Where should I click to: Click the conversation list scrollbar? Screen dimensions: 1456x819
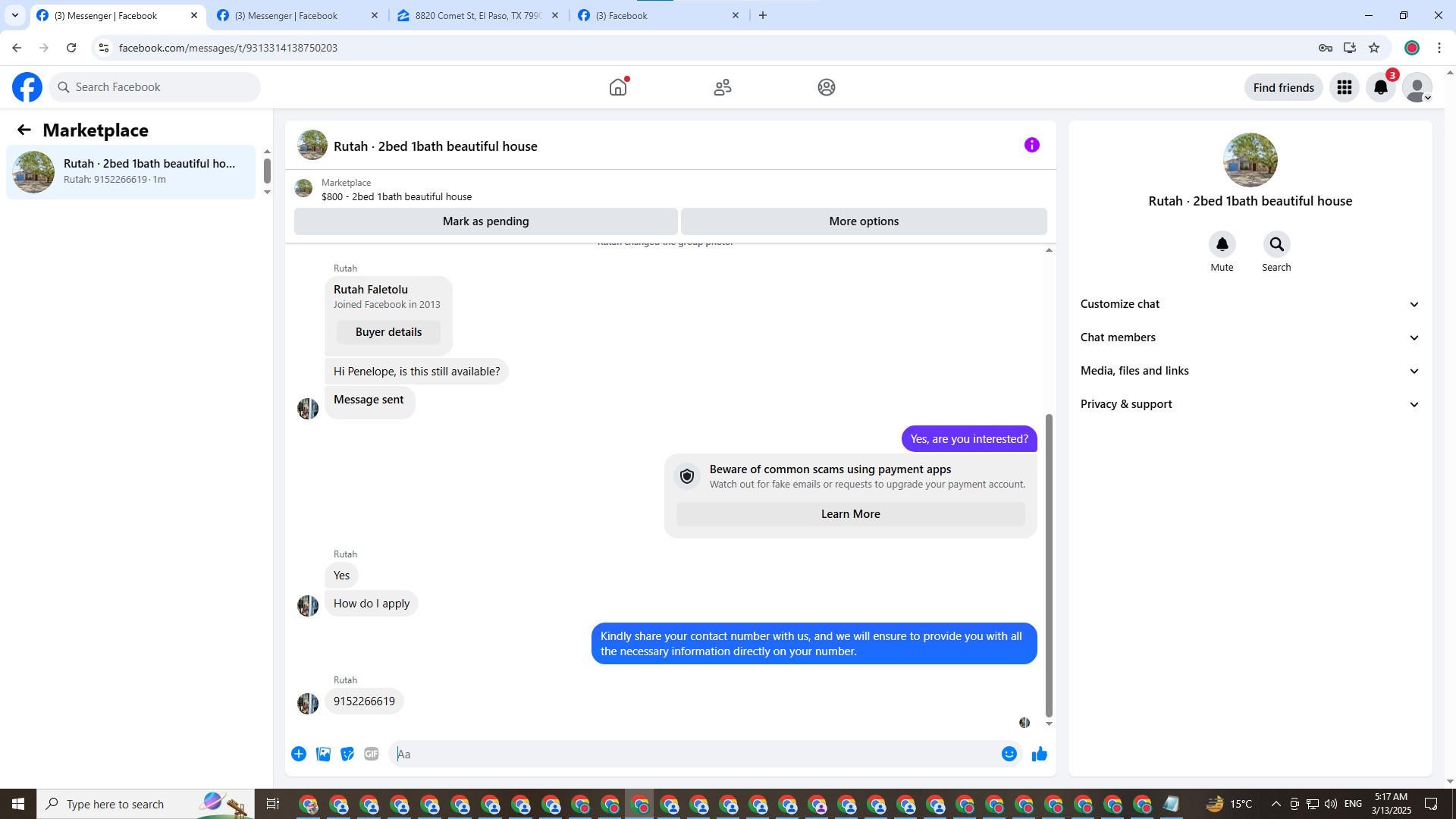[267, 171]
